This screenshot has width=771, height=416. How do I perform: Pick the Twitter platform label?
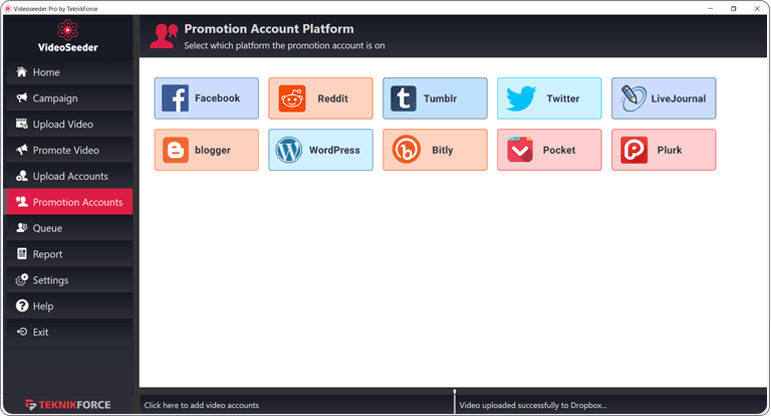(x=563, y=98)
